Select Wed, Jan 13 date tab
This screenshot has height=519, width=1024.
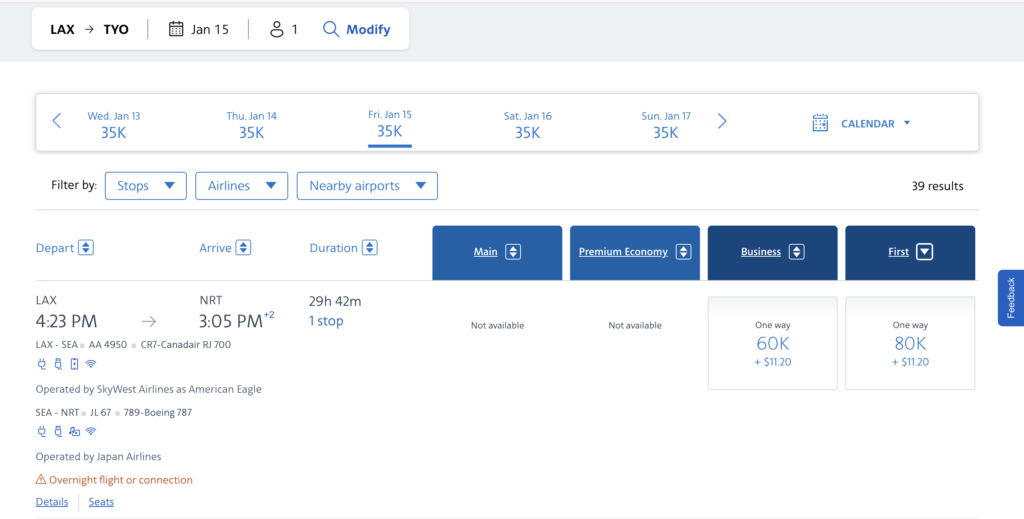coord(114,125)
